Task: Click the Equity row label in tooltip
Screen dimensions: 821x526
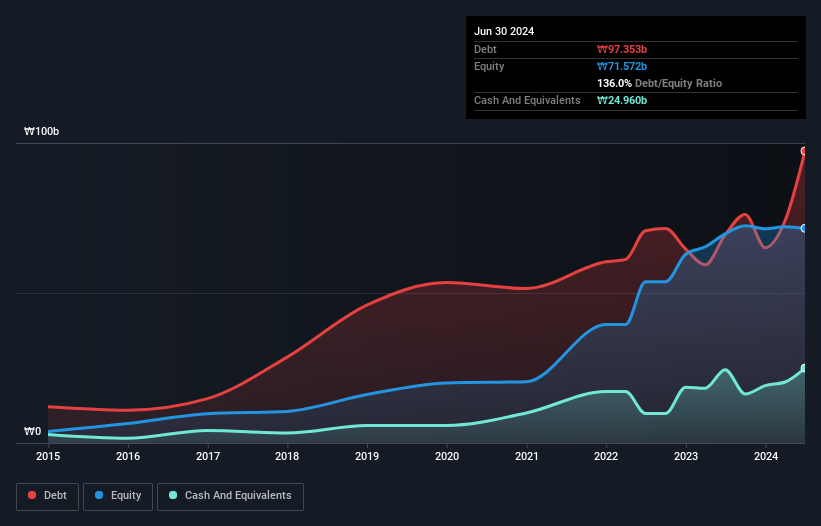Action: click(489, 66)
